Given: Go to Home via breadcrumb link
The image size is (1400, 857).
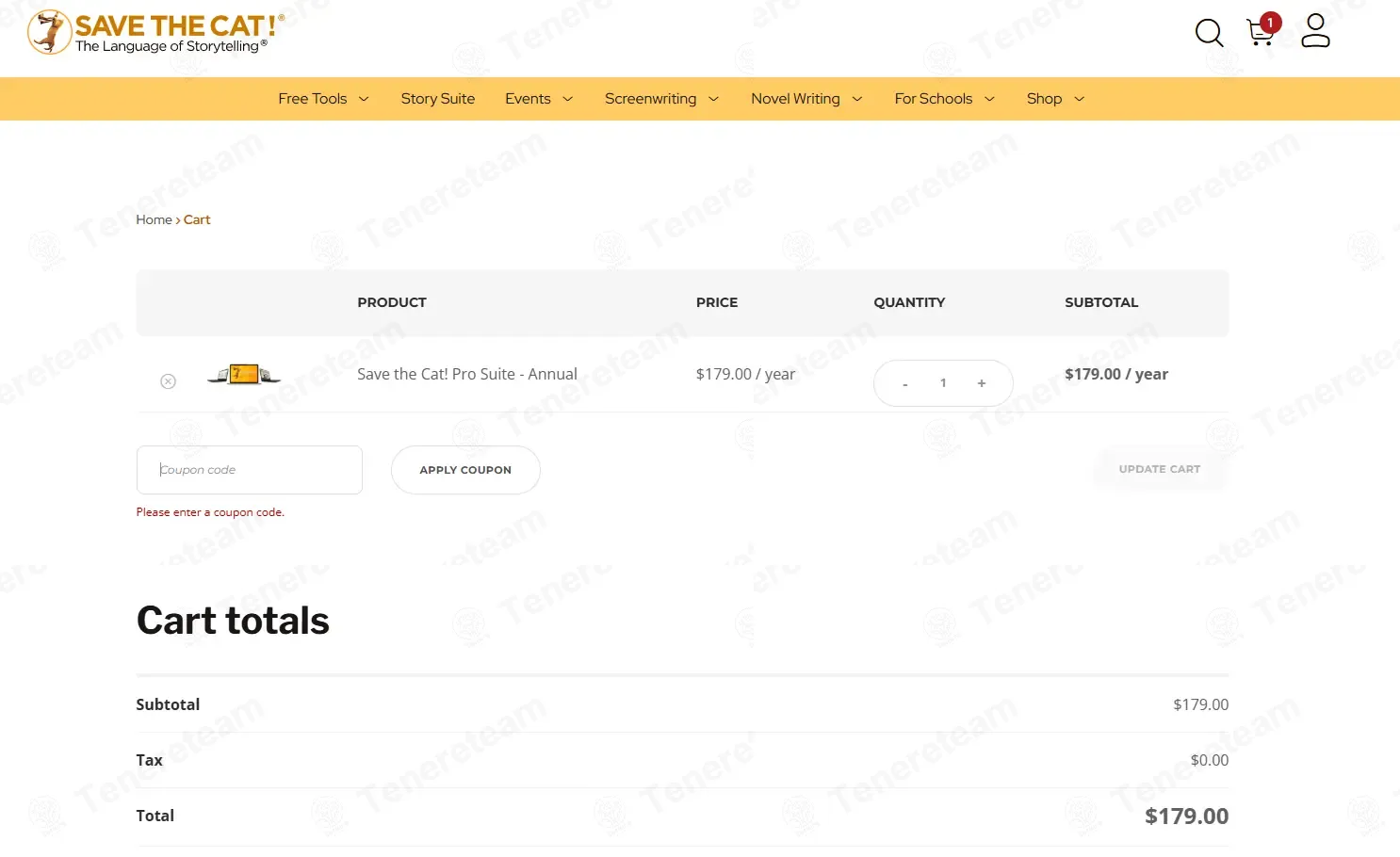Looking at the screenshot, I should [x=155, y=219].
